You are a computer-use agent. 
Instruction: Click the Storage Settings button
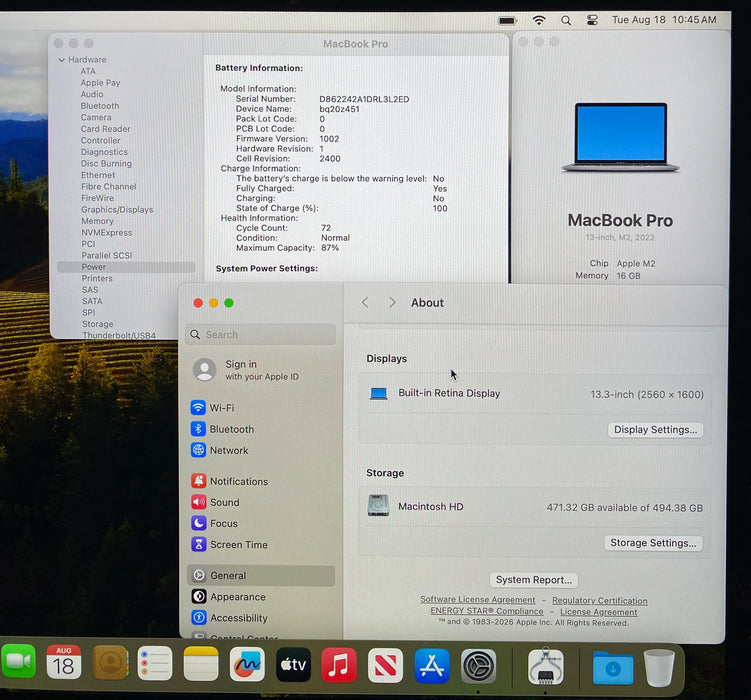(653, 543)
